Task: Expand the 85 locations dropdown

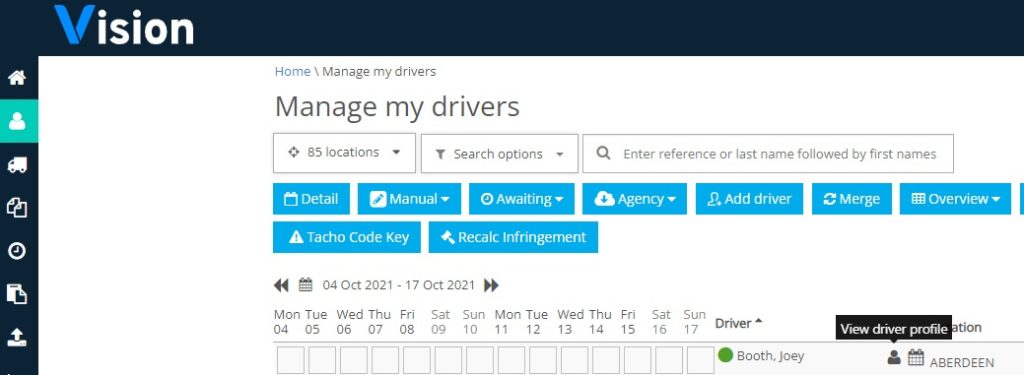Action: (x=344, y=153)
